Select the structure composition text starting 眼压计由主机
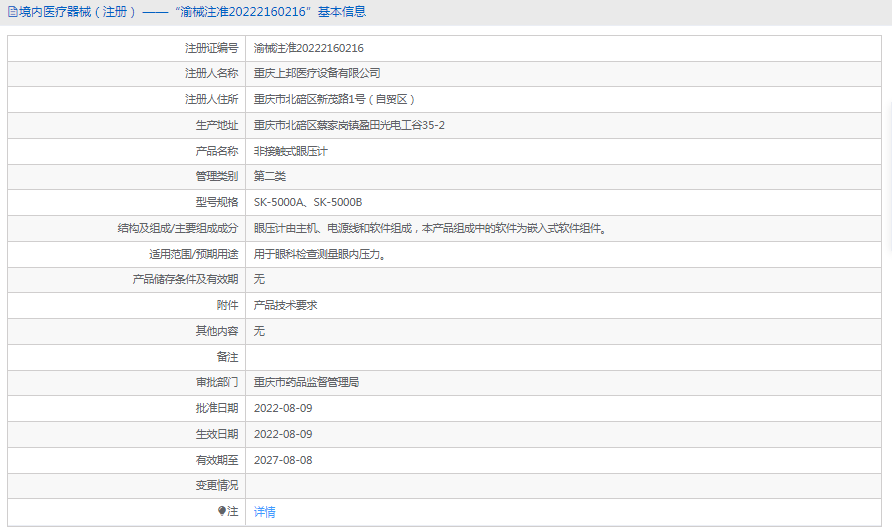 pos(431,229)
